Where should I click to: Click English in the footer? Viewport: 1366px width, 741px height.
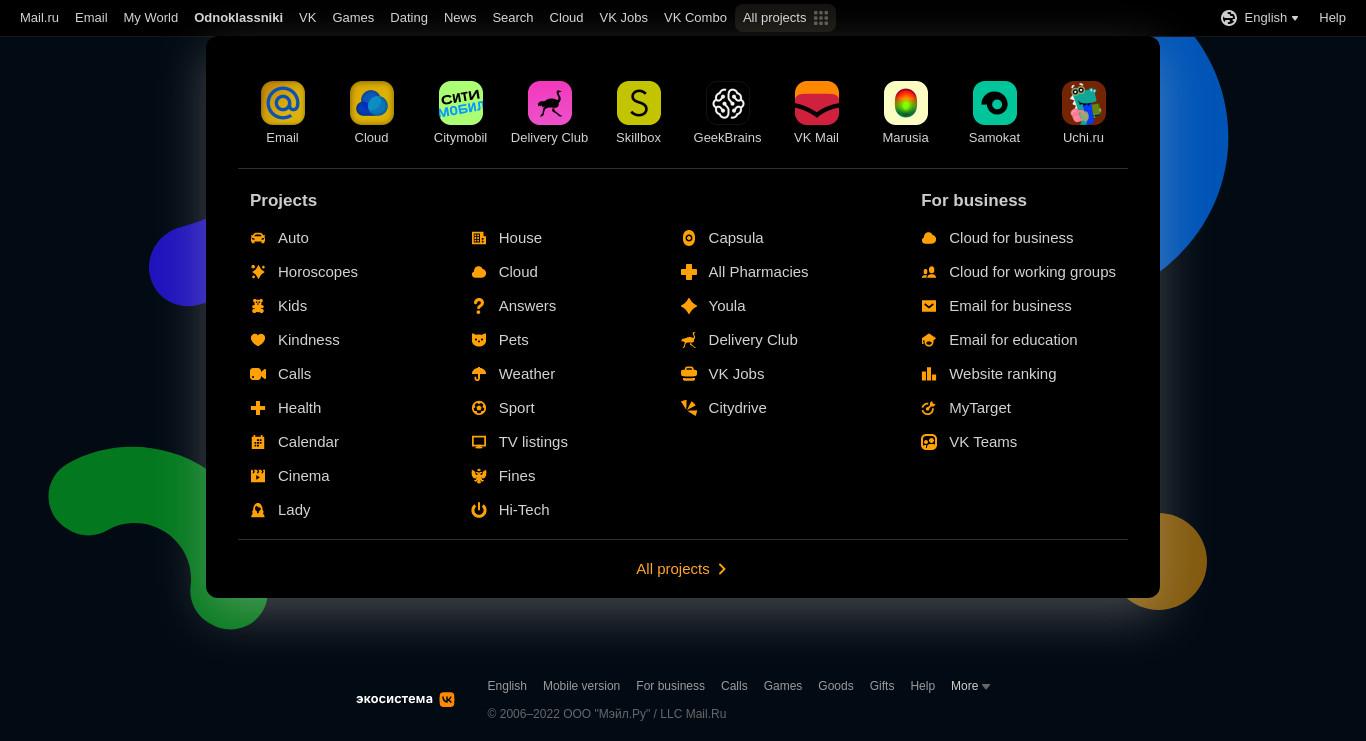coord(507,686)
